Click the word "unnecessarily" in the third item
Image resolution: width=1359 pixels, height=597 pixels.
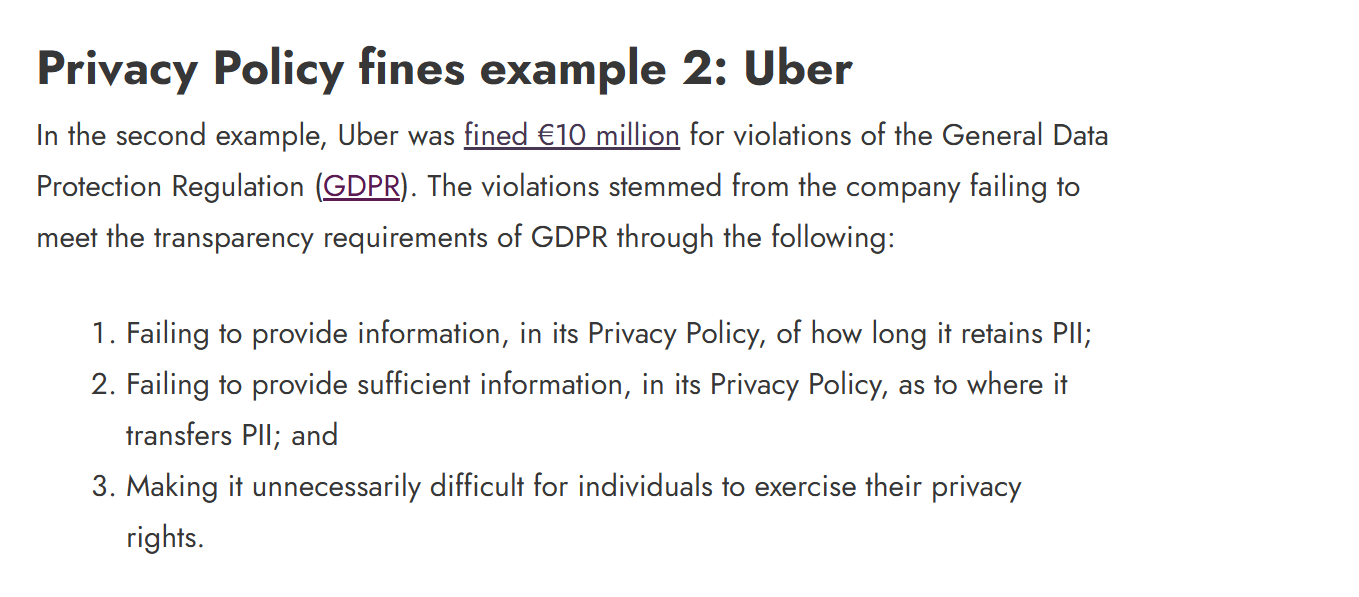[x=336, y=487]
